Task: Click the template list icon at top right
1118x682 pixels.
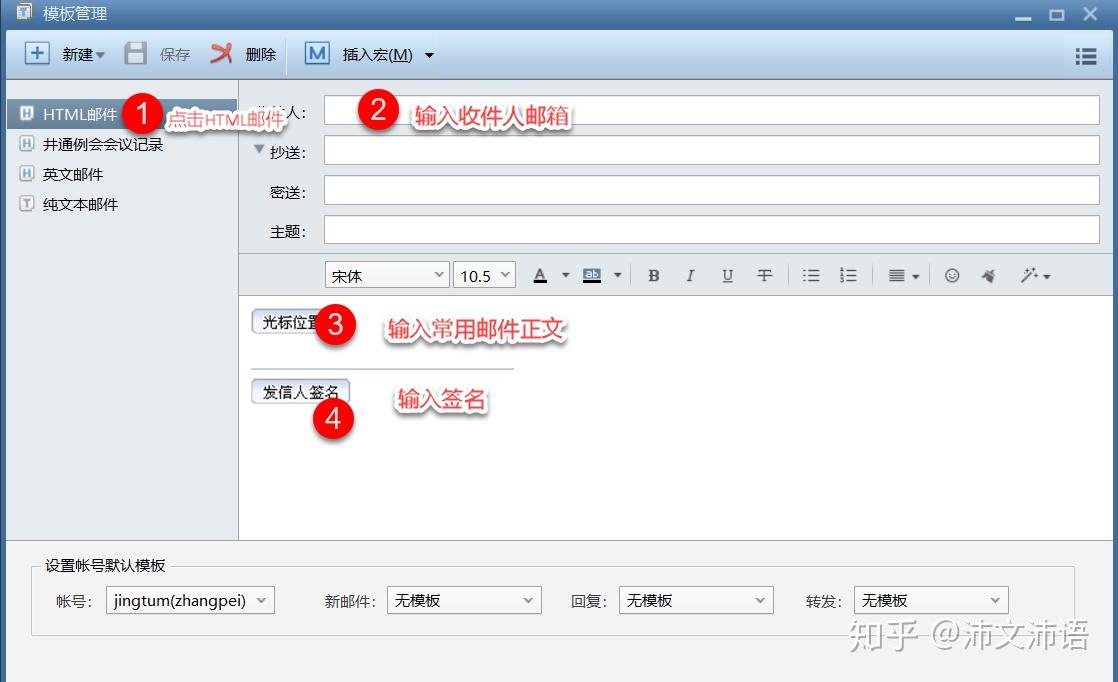Action: (x=1085, y=56)
